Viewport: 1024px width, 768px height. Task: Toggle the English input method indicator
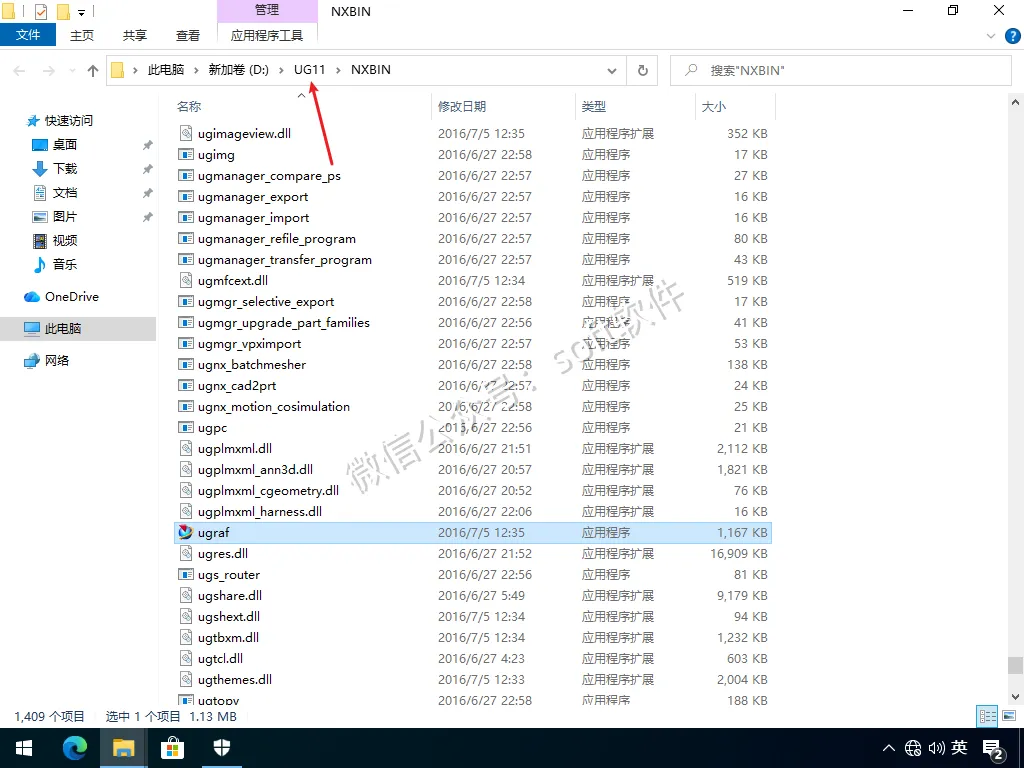click(959, 748)
